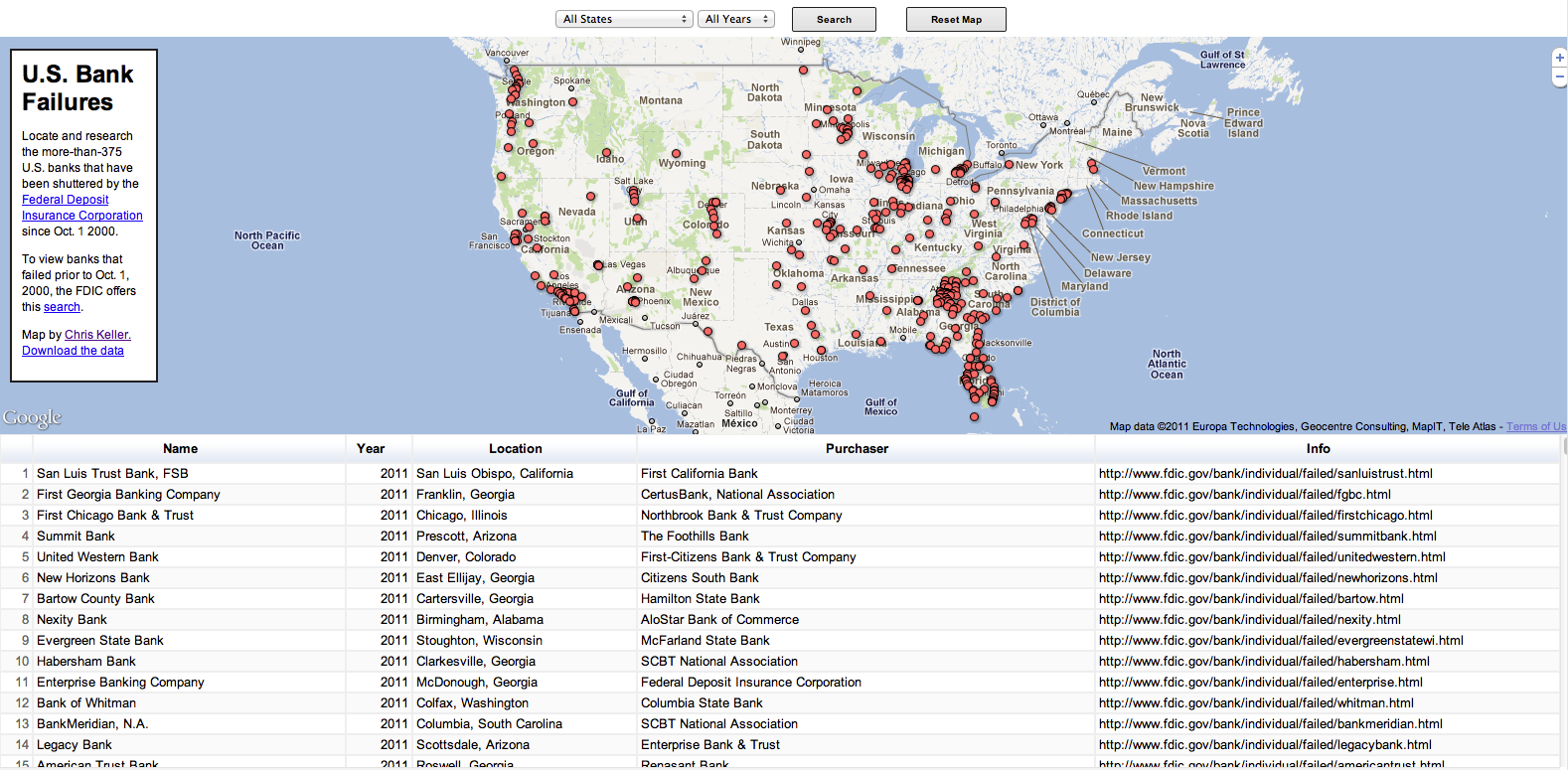1568x770 pixels.
Task: Click the bank marker near Spokane
Action: (x=573, y=101)
